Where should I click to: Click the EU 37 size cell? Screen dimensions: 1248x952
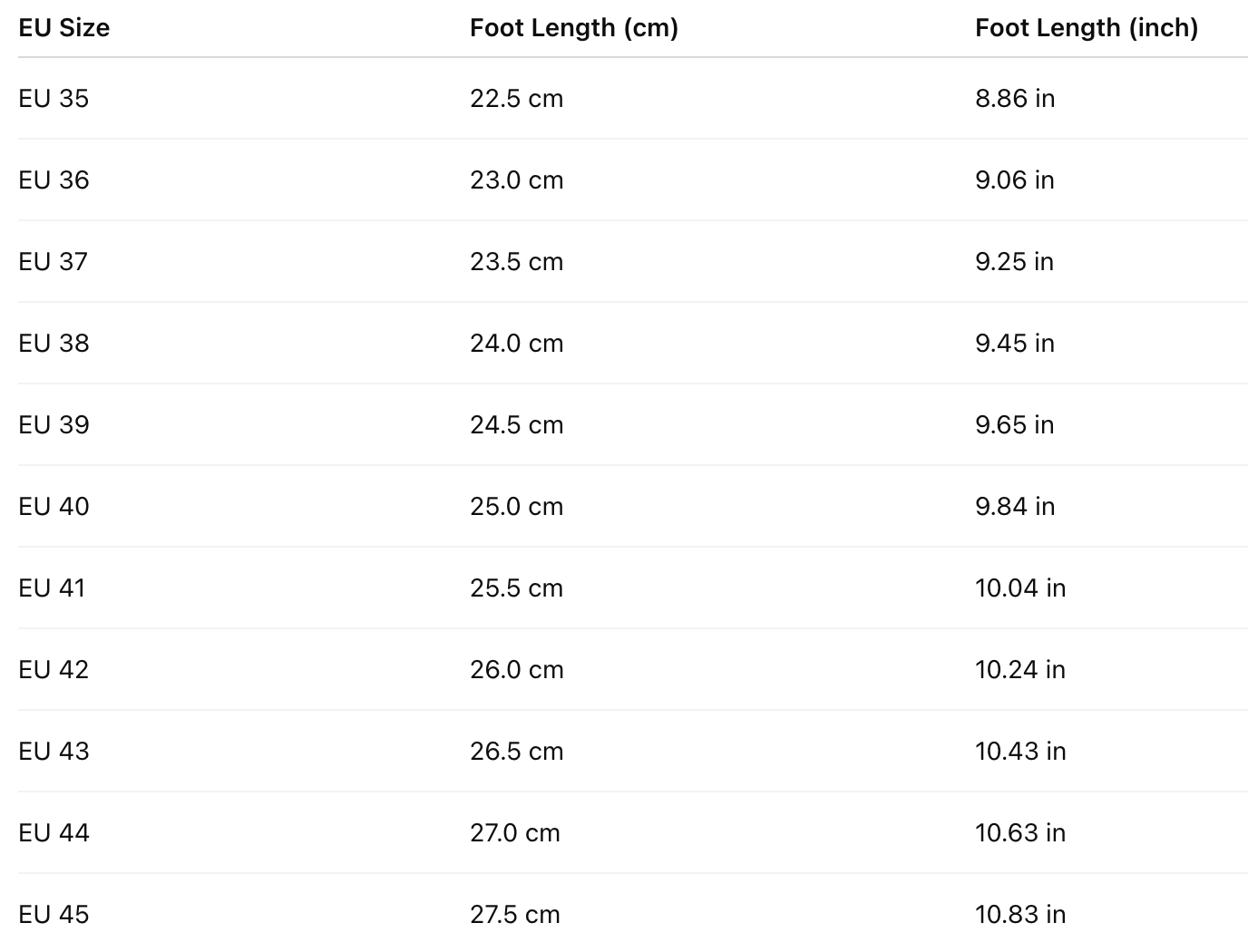(53, 262)
